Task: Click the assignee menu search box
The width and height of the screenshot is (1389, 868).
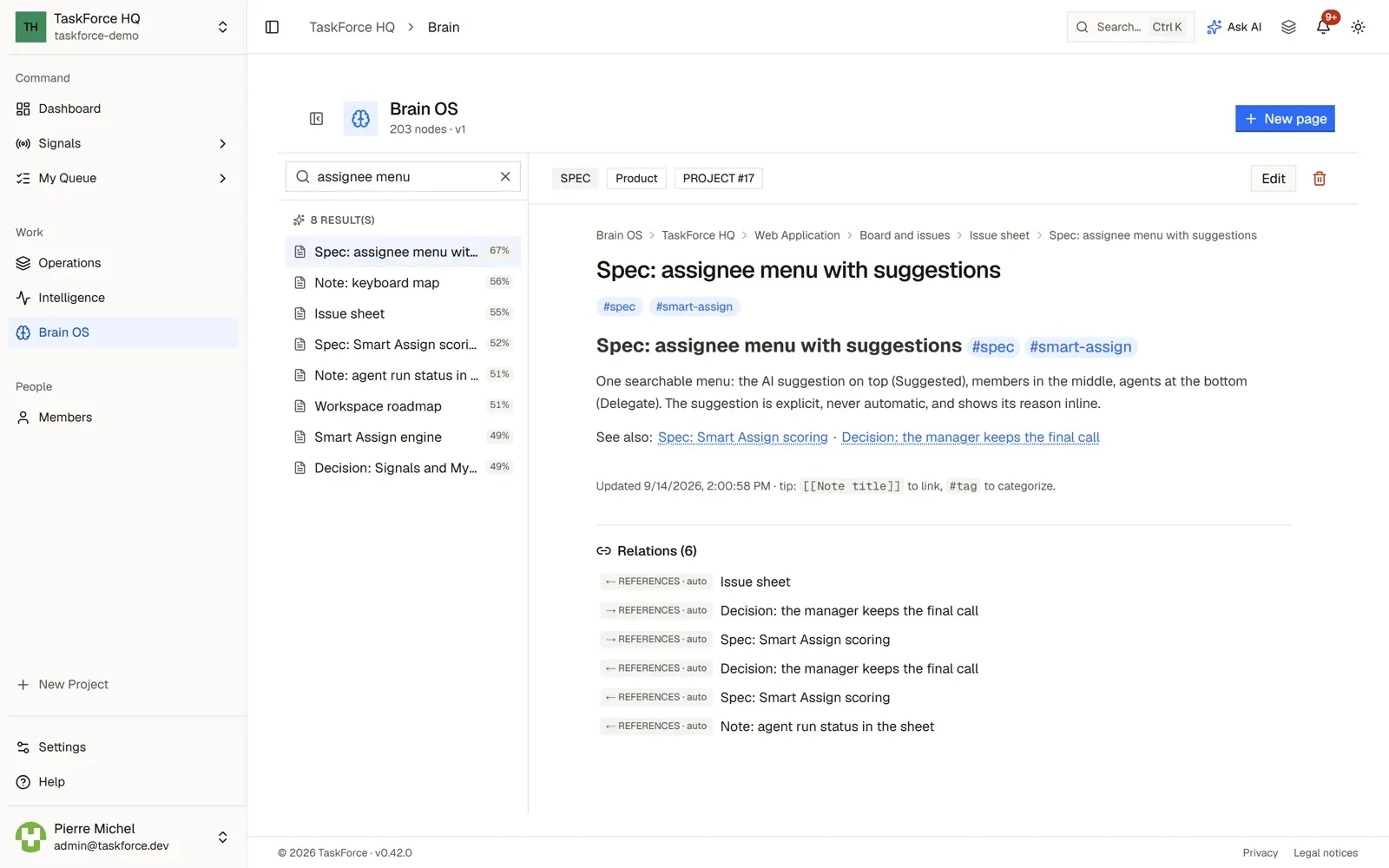Action: click(403, 176)
